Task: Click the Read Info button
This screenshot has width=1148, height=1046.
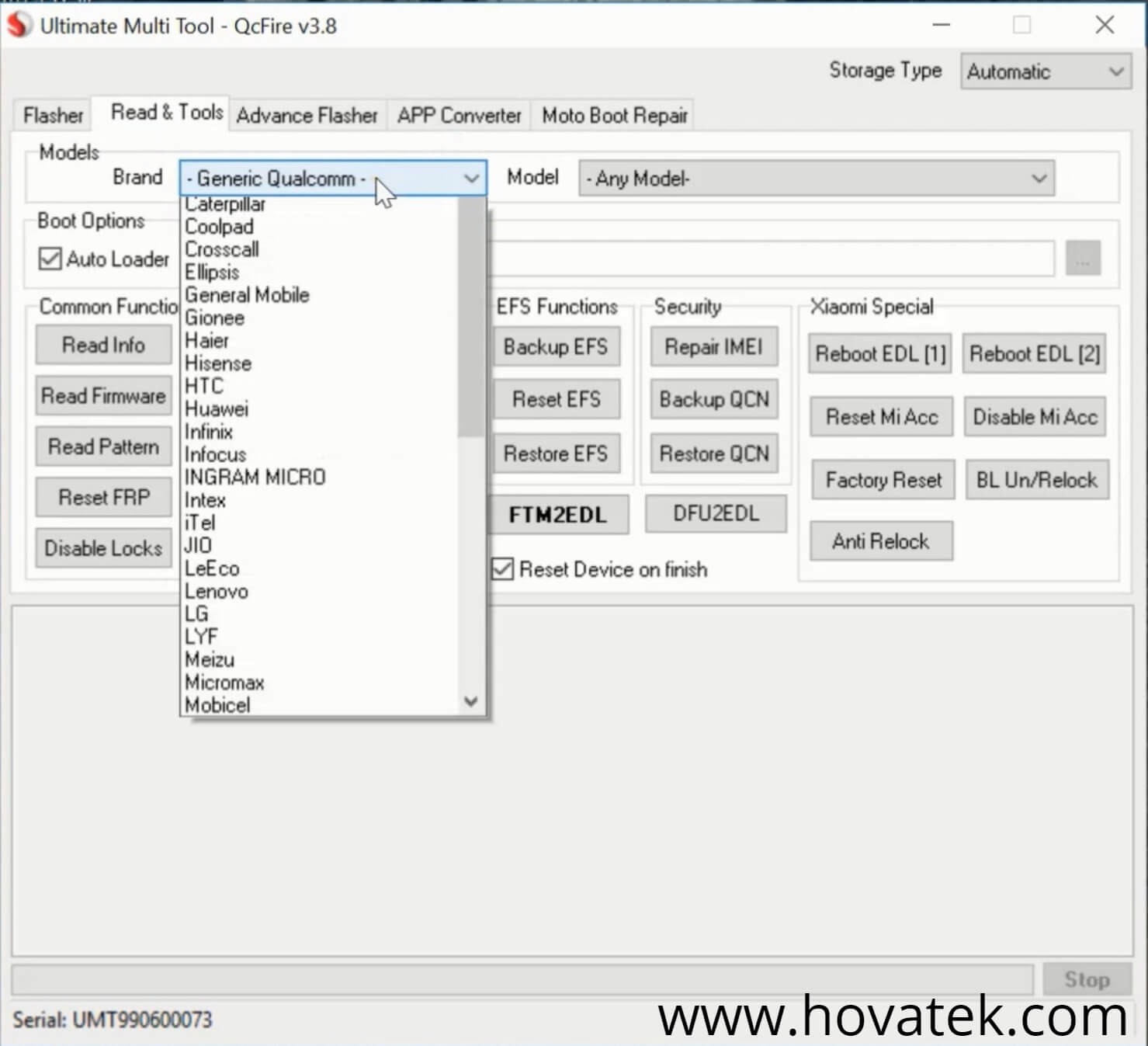Action: (x=103, y=345)
